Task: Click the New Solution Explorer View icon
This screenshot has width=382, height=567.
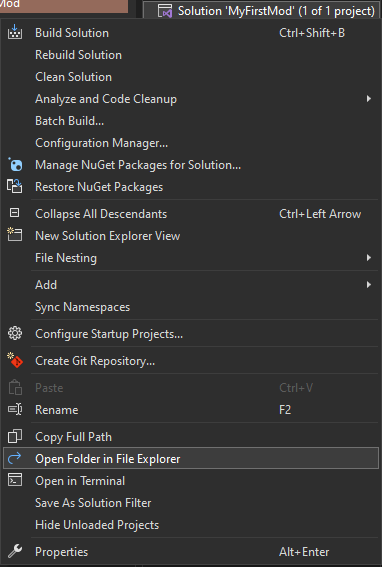Action: pyautogui.click(x=15, y=235)
